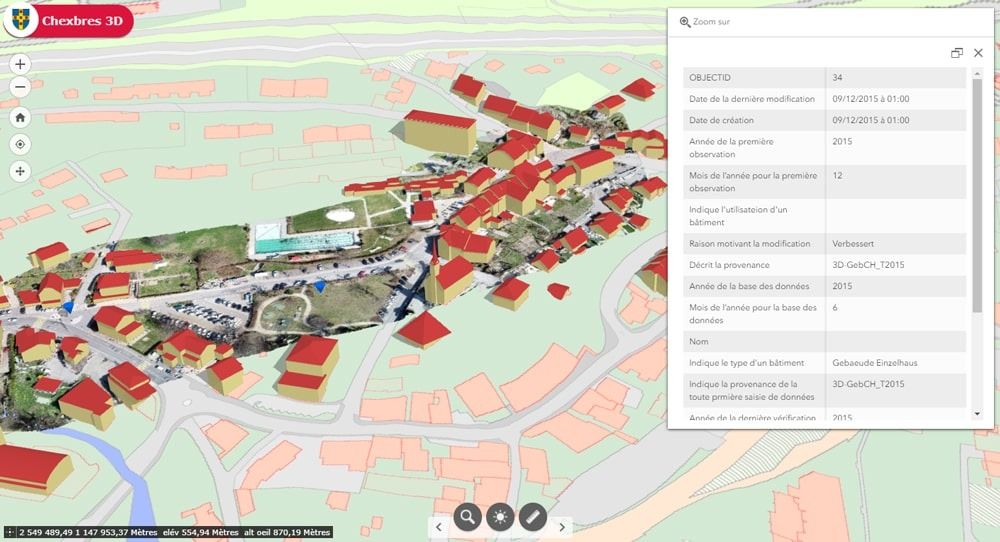Viewport: 1000px width, 542px height.
Task: Click the Chexbres 3D title banner
Action: tap(82, 20)
